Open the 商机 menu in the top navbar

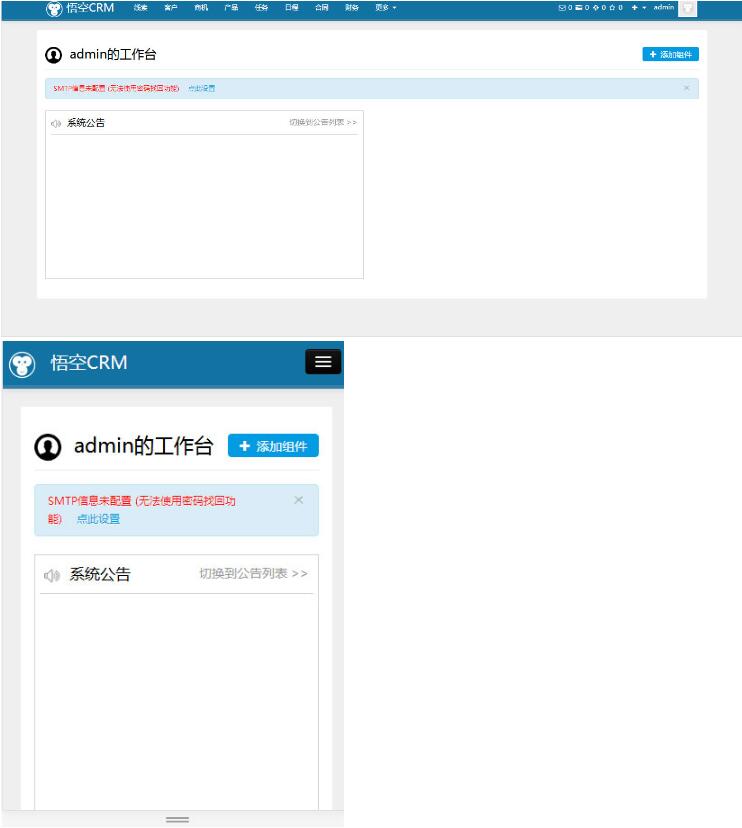click(x=201, y=8)
